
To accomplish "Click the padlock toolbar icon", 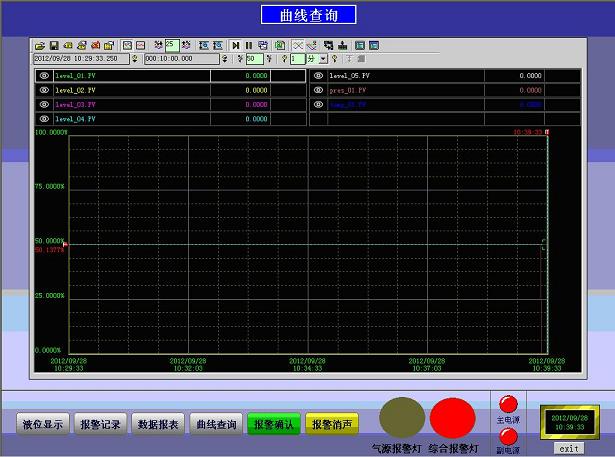I will point(109,46).
